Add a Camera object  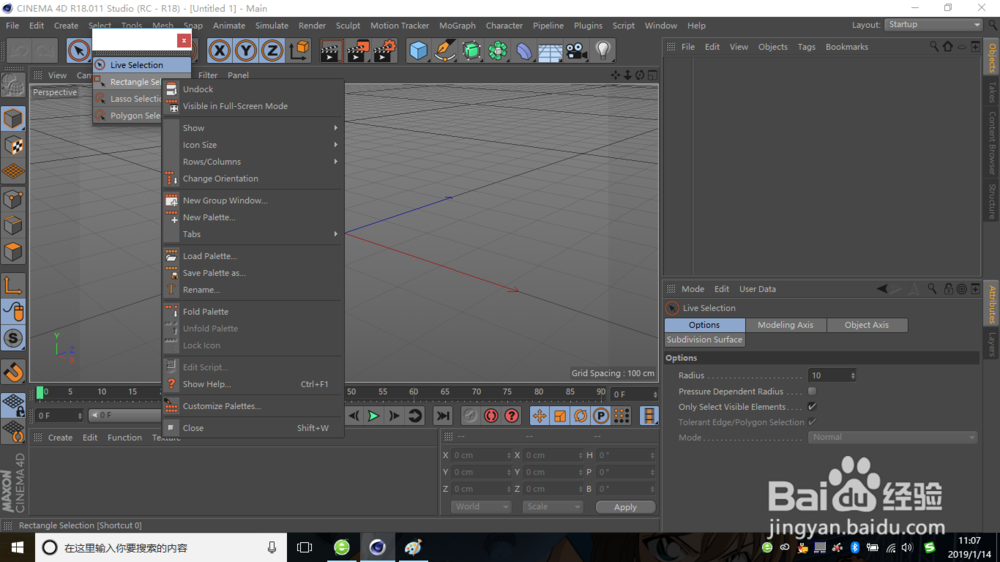pos(577,50)
